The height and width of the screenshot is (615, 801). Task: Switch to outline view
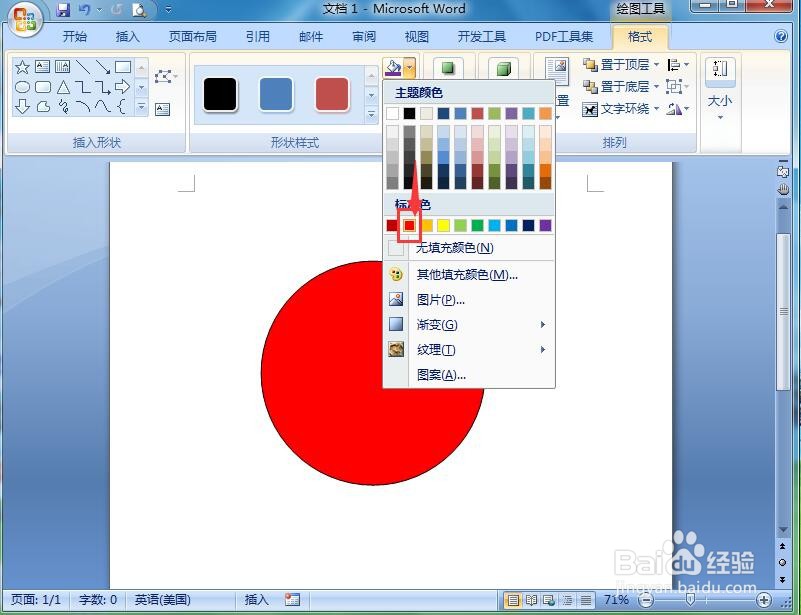coord(568,600)
